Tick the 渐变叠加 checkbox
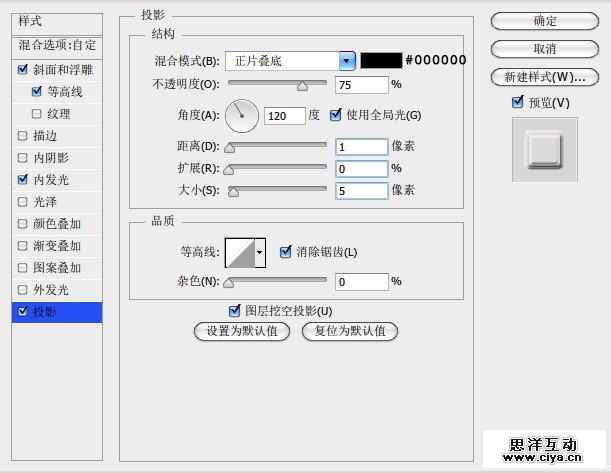 click(x=23, y=245)
